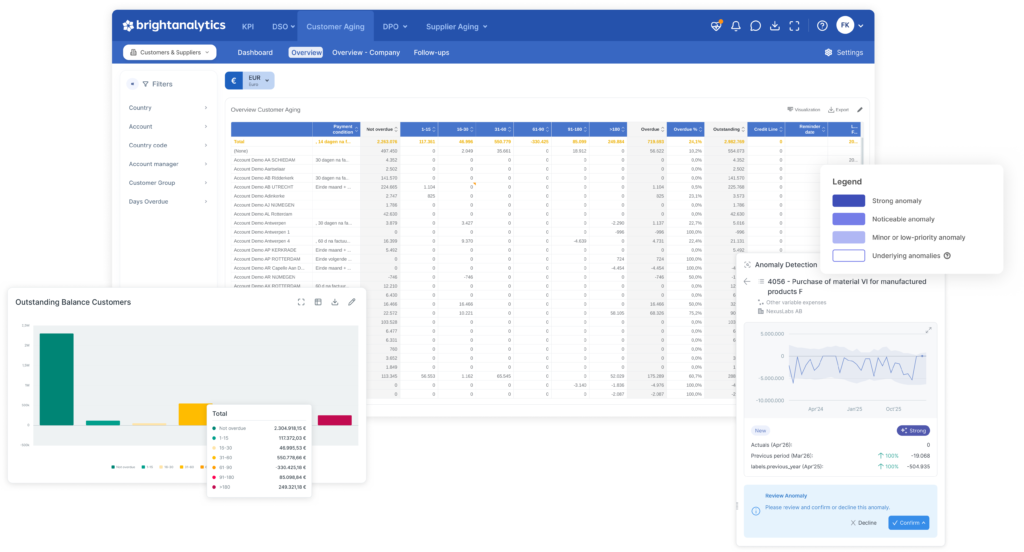Switch Outstanding Balance chart to table view
This screenshot has height=552, width=1024.
click(318, 302)
